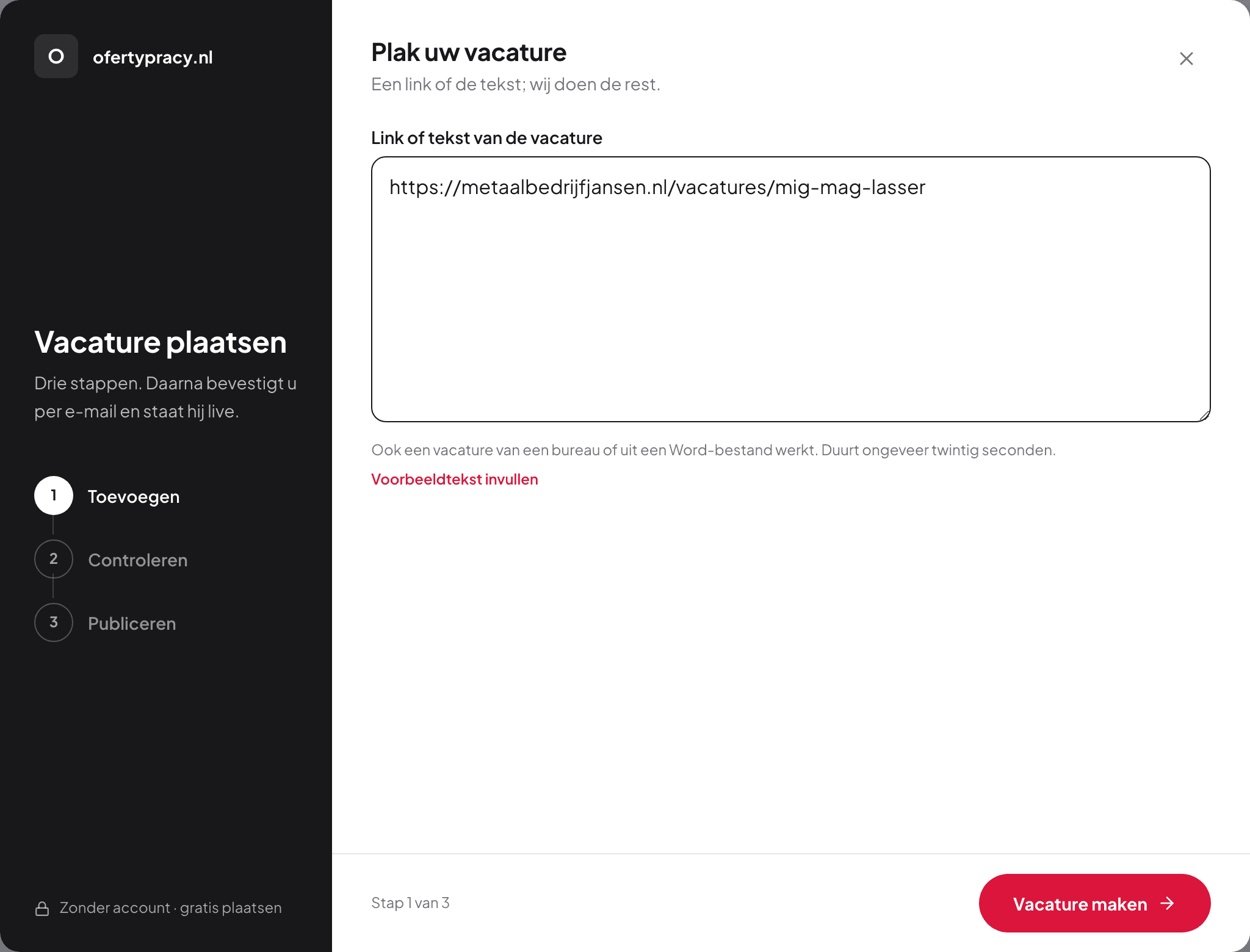Viewport: 1250px width, 952px height.
Task: Click the arrow on Vacature maken button
Action: pyautogui.click(x=1167, y=903)
